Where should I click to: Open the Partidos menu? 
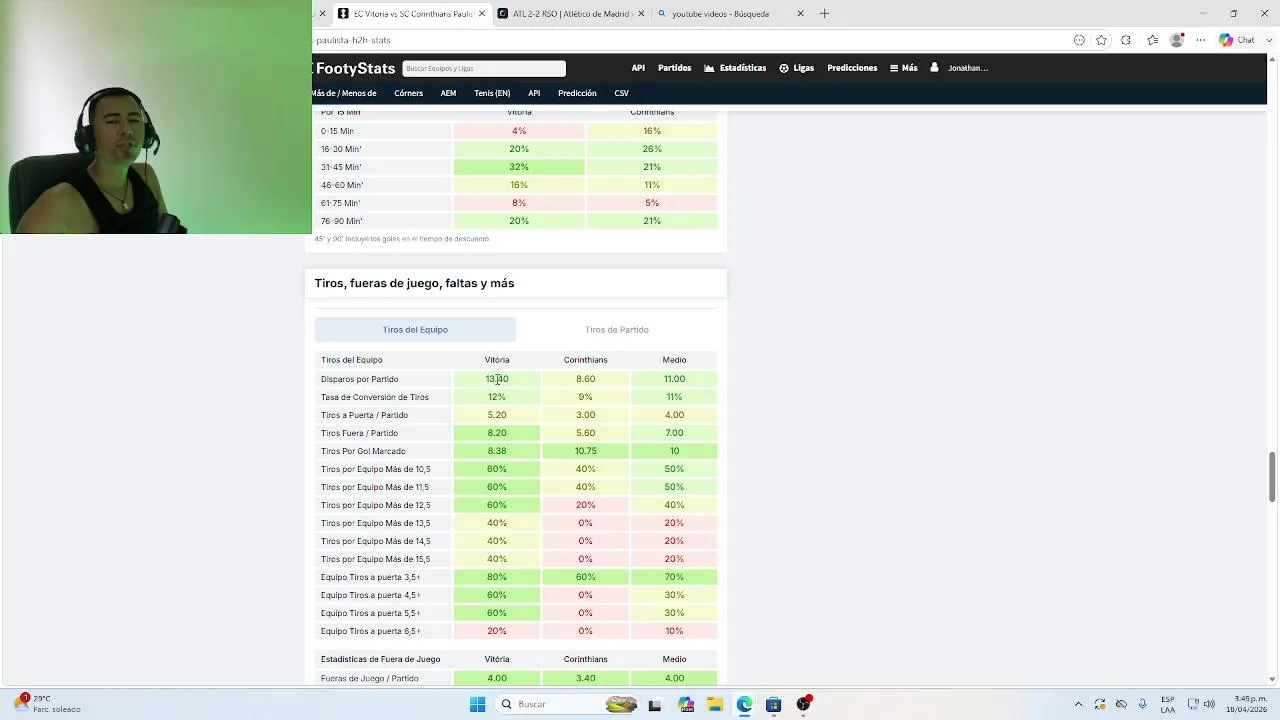point(674,68)
